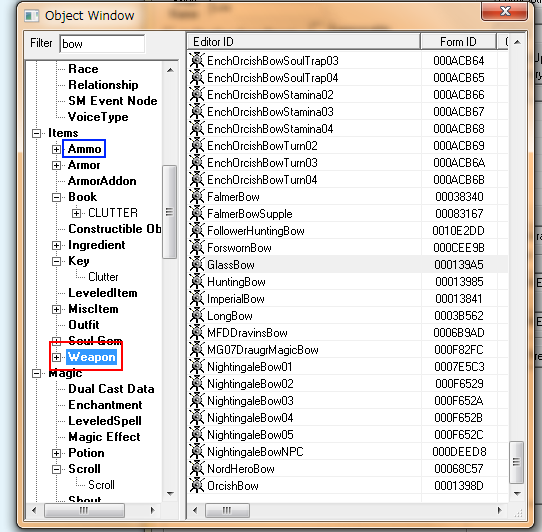Select the Relationship tree item
The height and width of the screenshot is (532, 542).
103,85
